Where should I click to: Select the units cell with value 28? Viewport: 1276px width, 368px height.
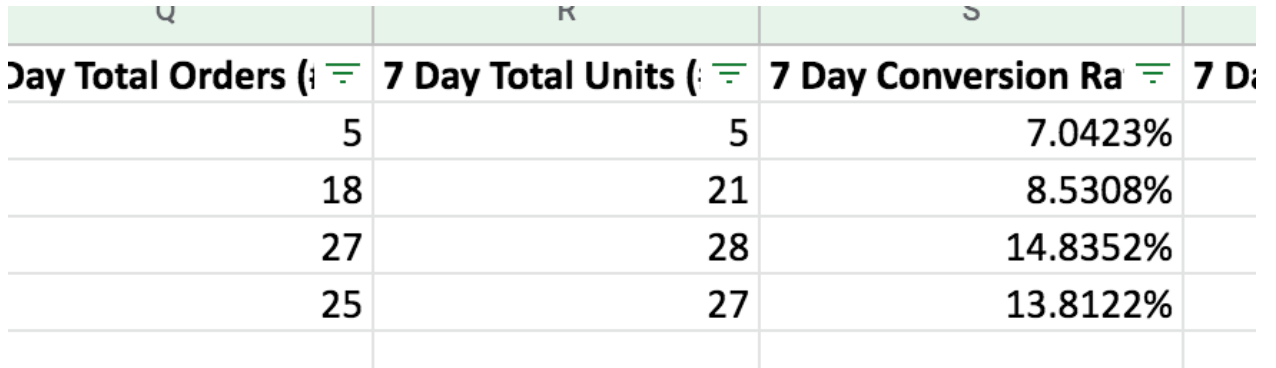[x=566, y=245]
